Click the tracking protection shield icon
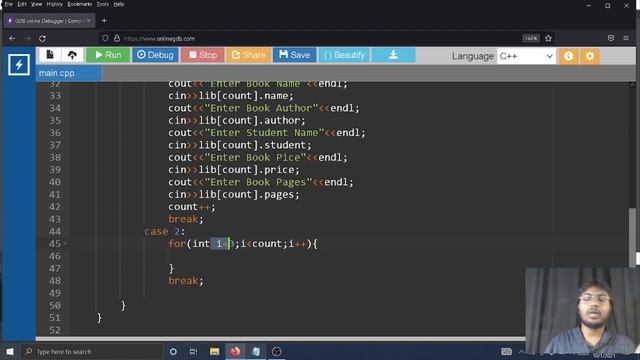Image resolution: width=640 pixels, height=360 pixels. [105, 38]
